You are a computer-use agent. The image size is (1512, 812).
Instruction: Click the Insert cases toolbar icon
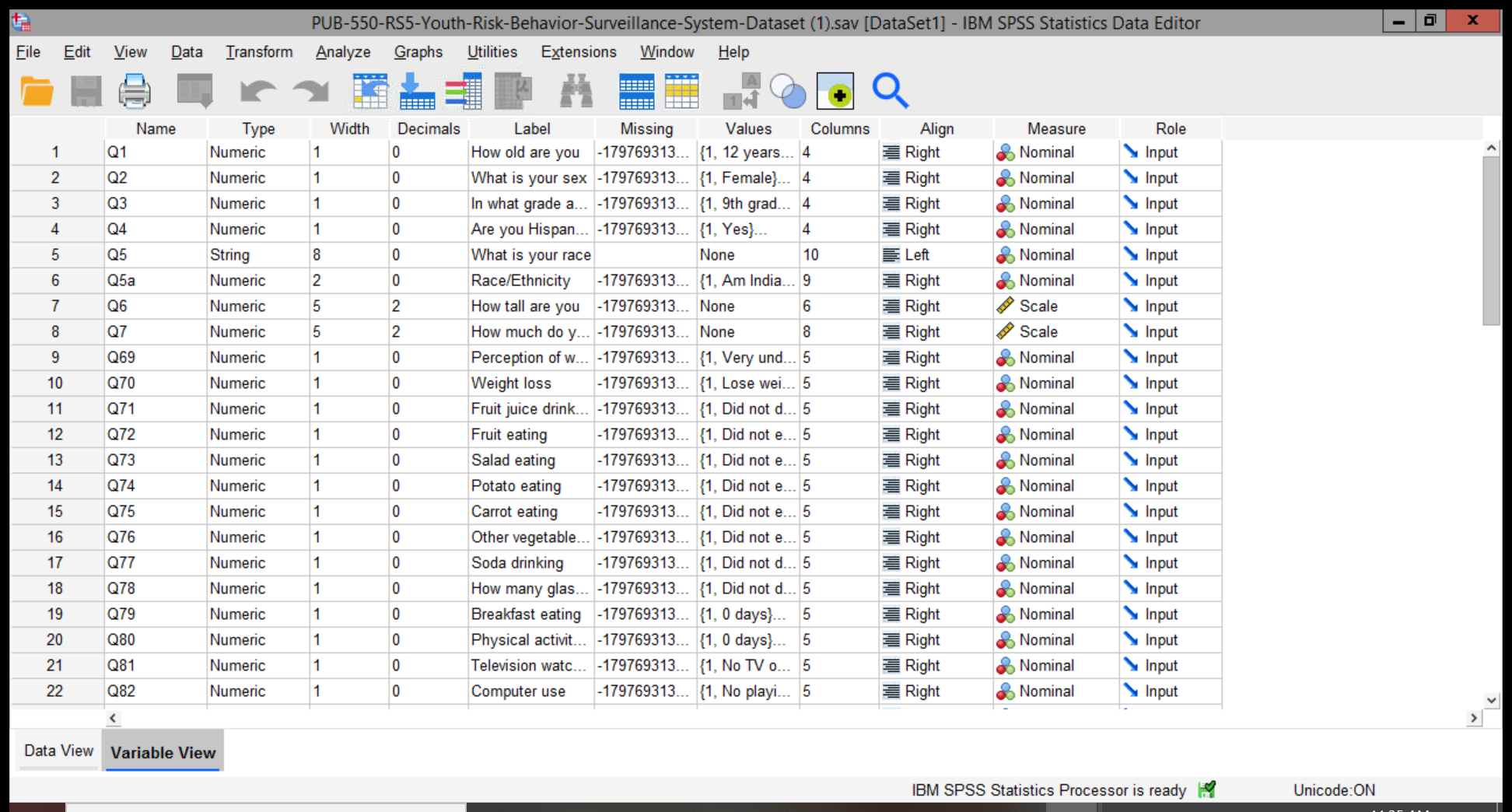click(x=636, y=91)
